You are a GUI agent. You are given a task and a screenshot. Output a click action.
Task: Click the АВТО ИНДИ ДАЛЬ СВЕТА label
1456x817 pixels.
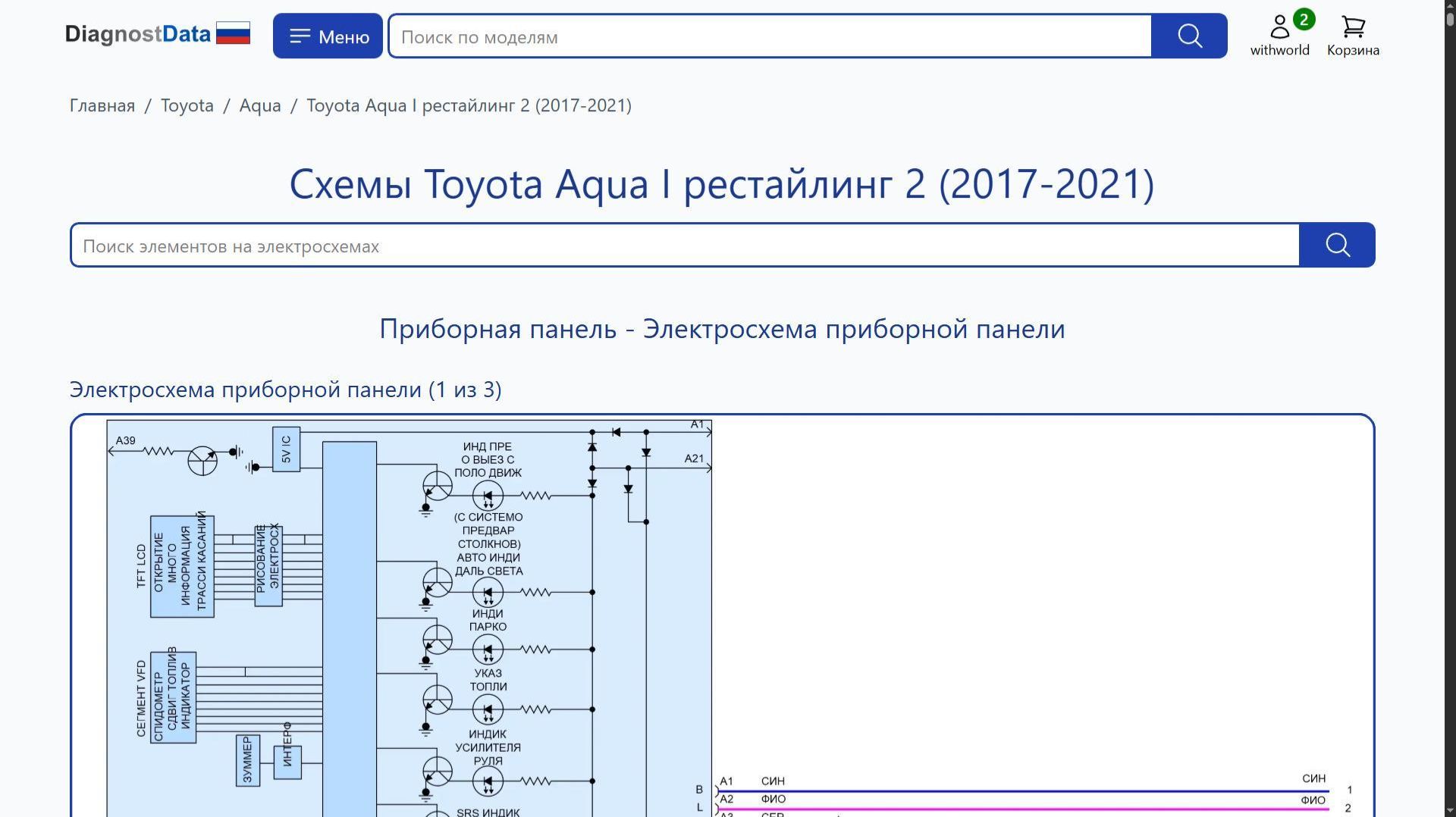(488, 564)
